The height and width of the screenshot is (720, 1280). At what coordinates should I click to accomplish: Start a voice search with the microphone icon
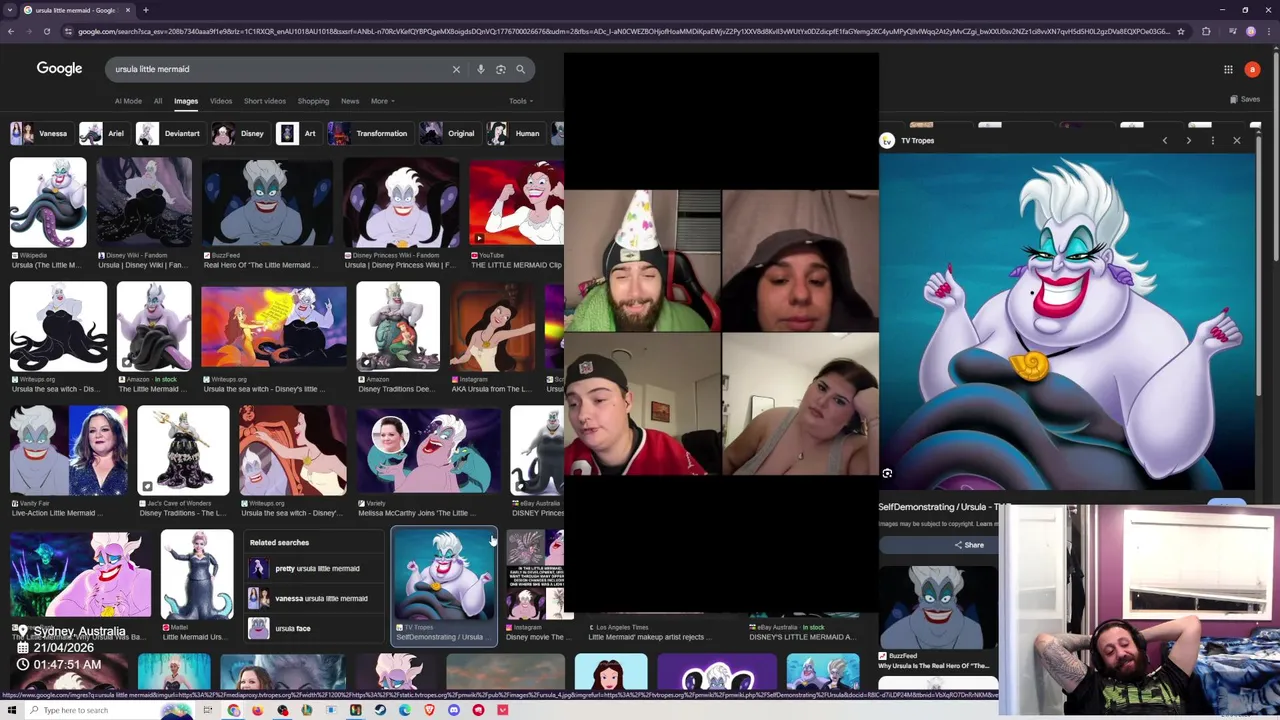[x=481, y=69]
